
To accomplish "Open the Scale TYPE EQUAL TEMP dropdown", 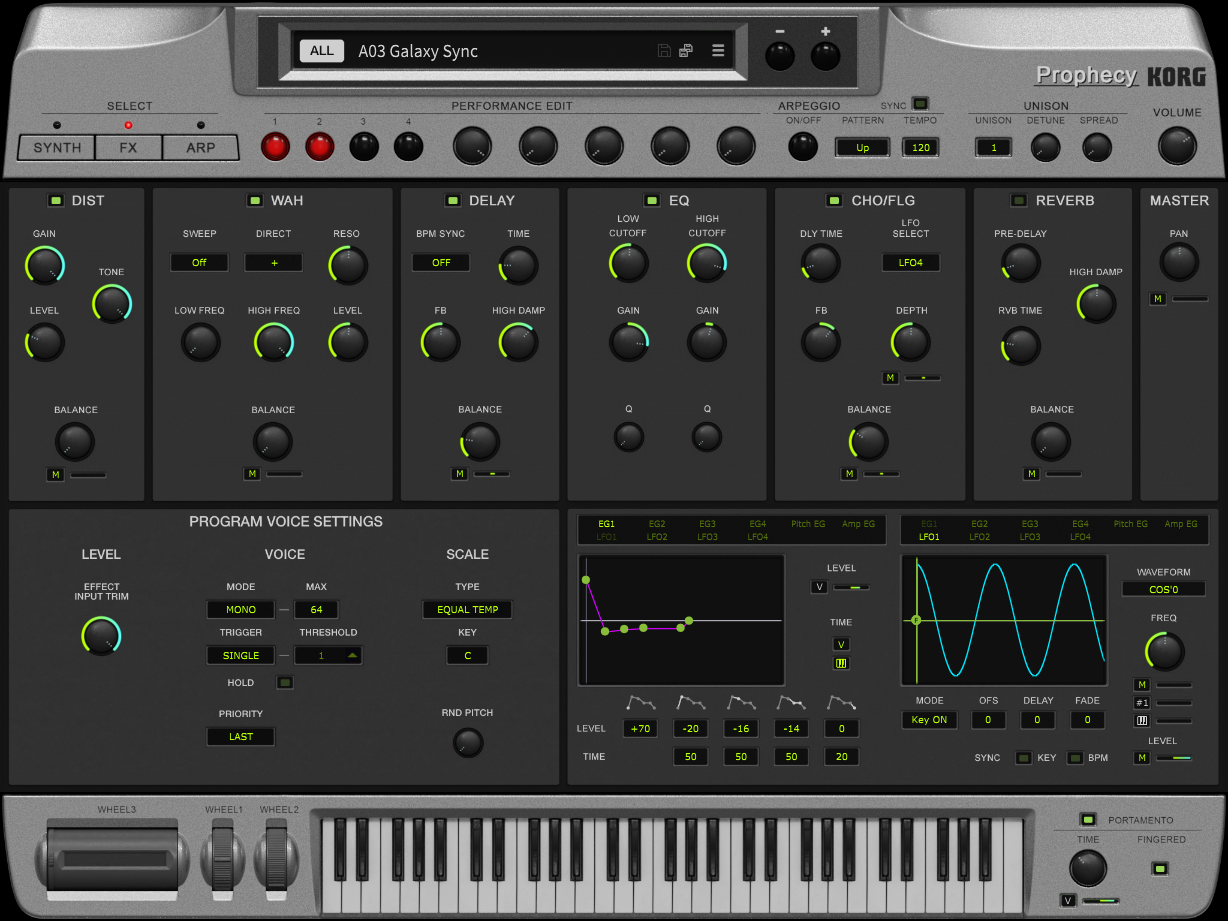I will pyautogui.click(x=467, y=609).
